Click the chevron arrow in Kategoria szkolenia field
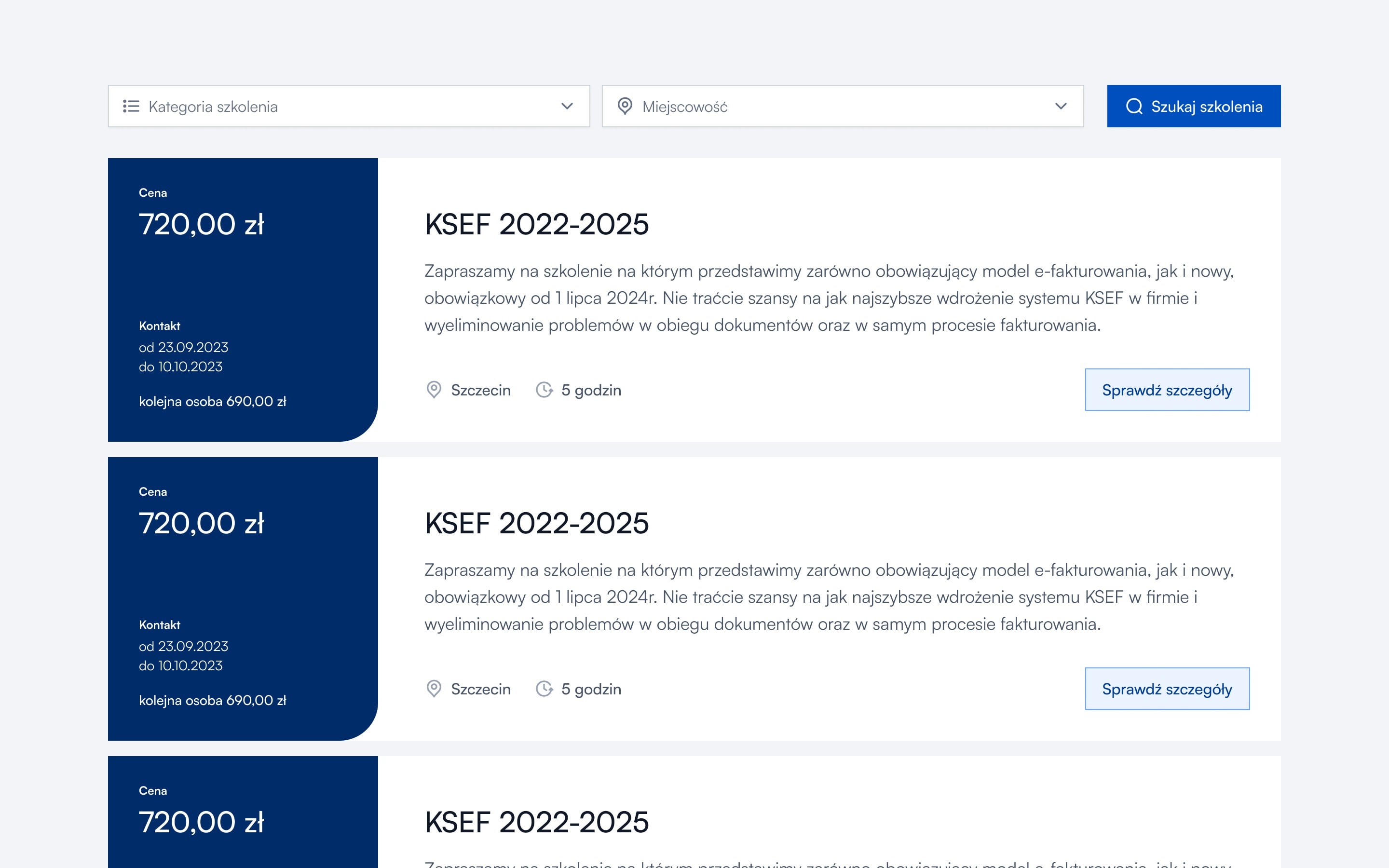The width and height of the screenshot is (1389, 868). 567,106
